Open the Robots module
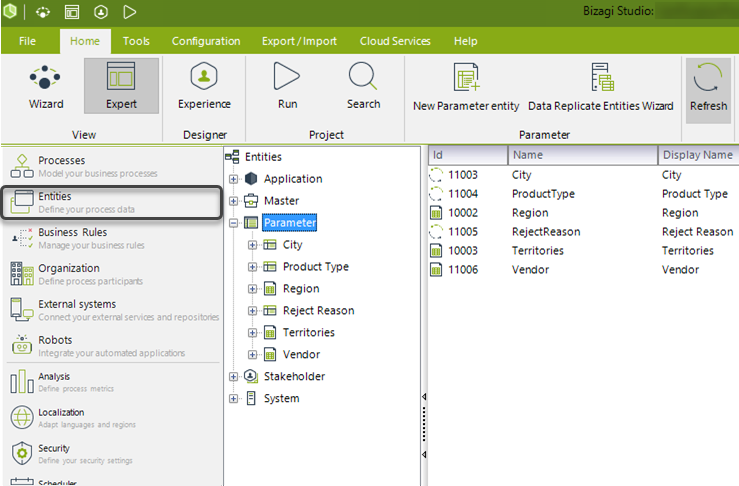This screenshot has height=486, width=739. 112,346
